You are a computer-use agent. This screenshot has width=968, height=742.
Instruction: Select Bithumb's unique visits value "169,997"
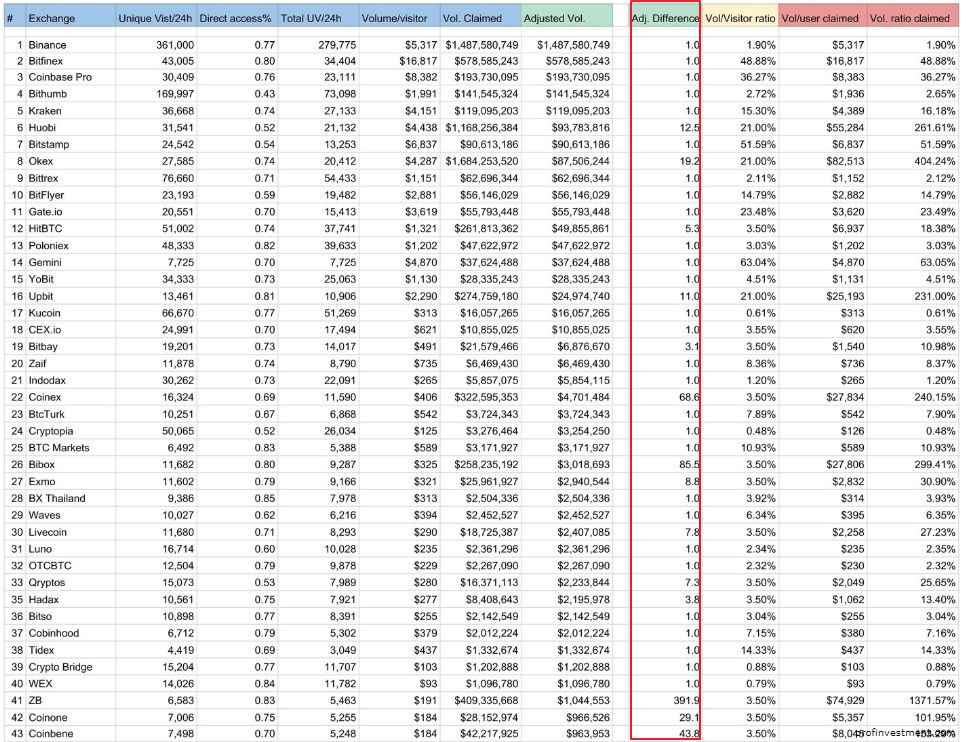coord(175,94)
